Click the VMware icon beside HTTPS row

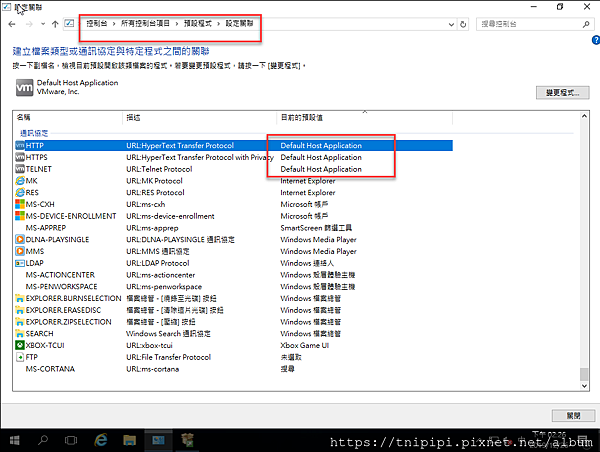(x=20, y=157)
